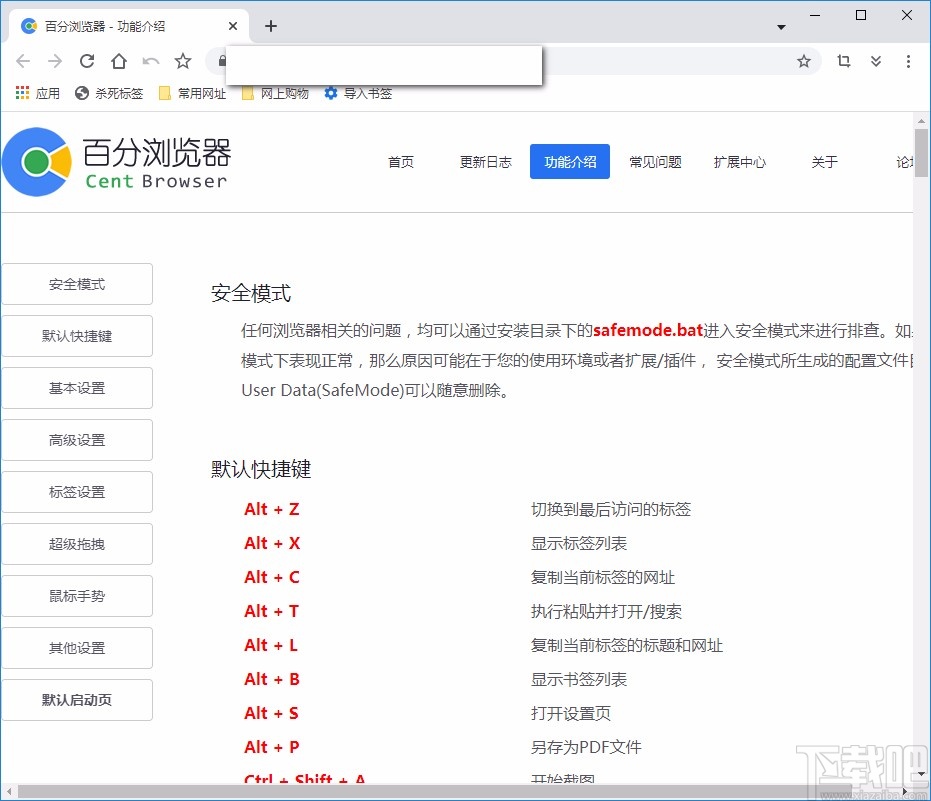Image resolution: width=931 pixels, height=801 pixels.
Task: Open the 常用网址 bookmark folder
Action: click(192, 93)
